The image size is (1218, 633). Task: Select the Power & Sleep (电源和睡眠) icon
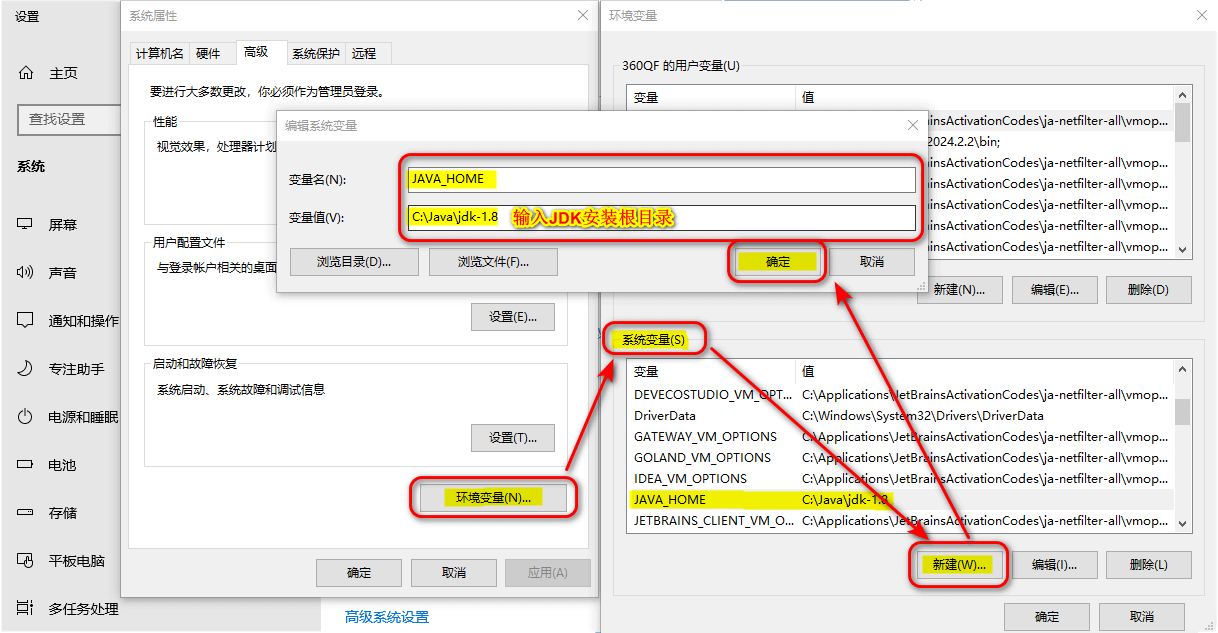(x=26, y=417)
